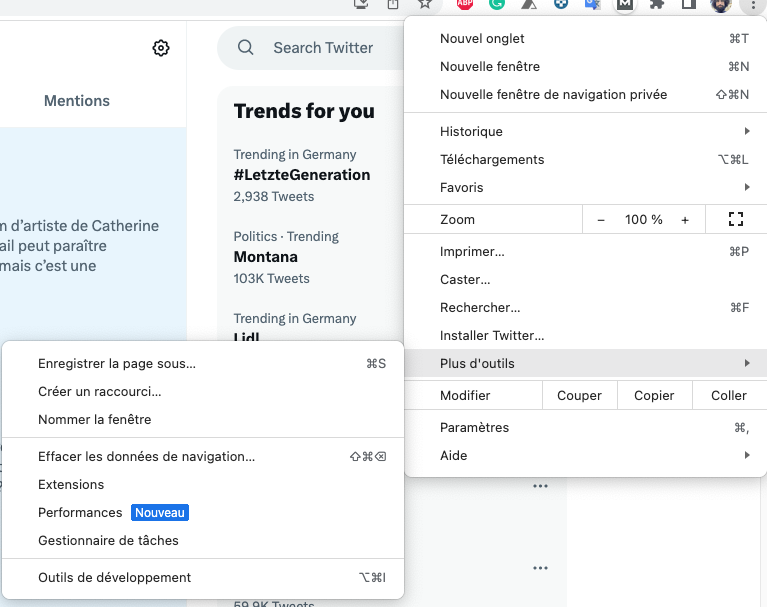
Task: Click the share page icon
Action: 393,4
